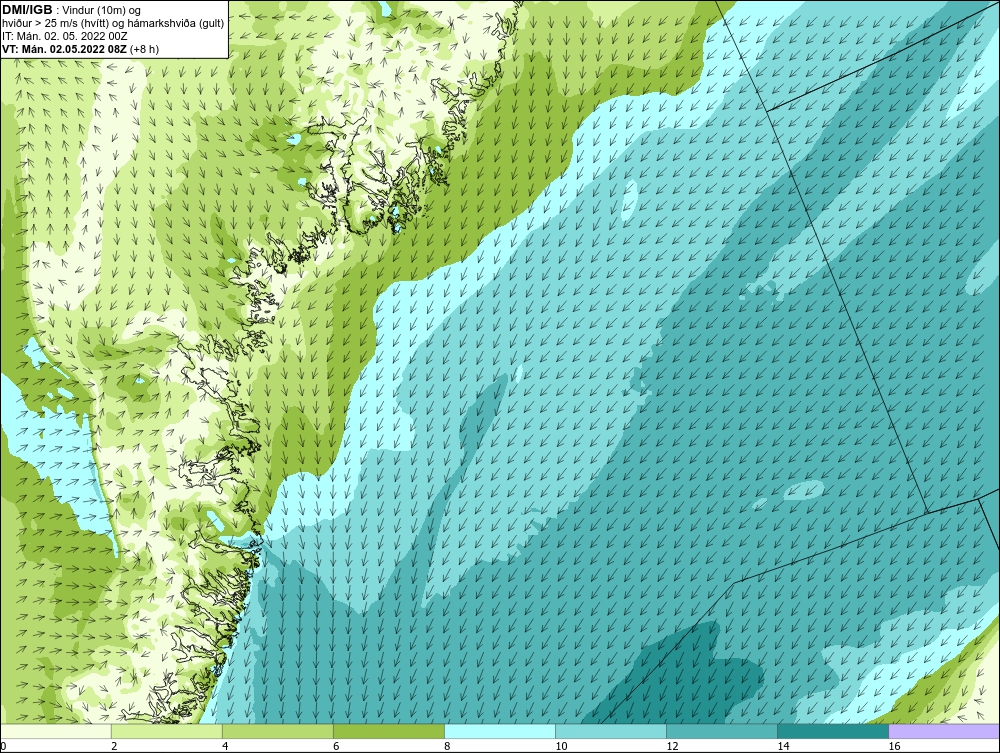Viewport: 1000px width, 753px height.
Task: Click the legend label '12'
Action: (672, 746)
